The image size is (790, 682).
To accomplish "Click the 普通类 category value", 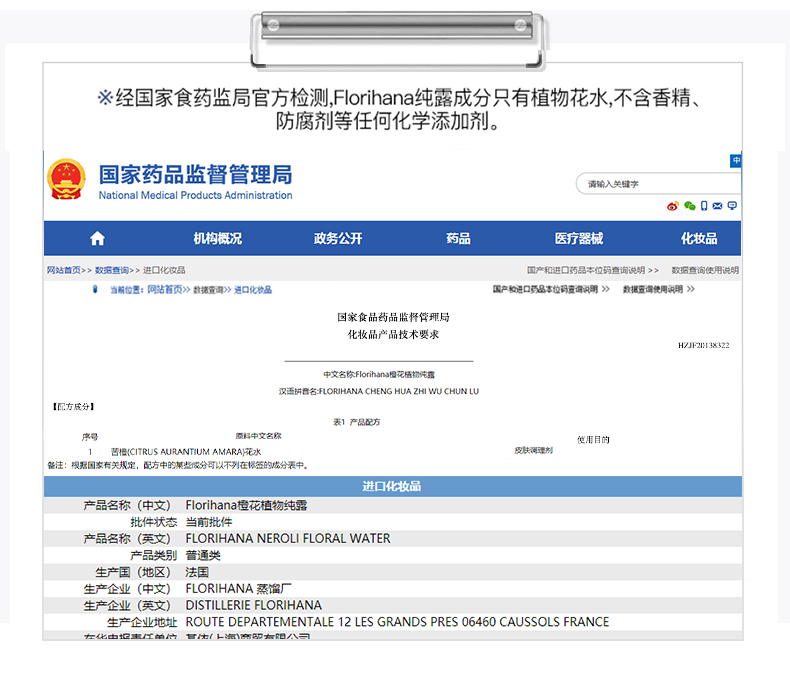I will tap(203, 556).
